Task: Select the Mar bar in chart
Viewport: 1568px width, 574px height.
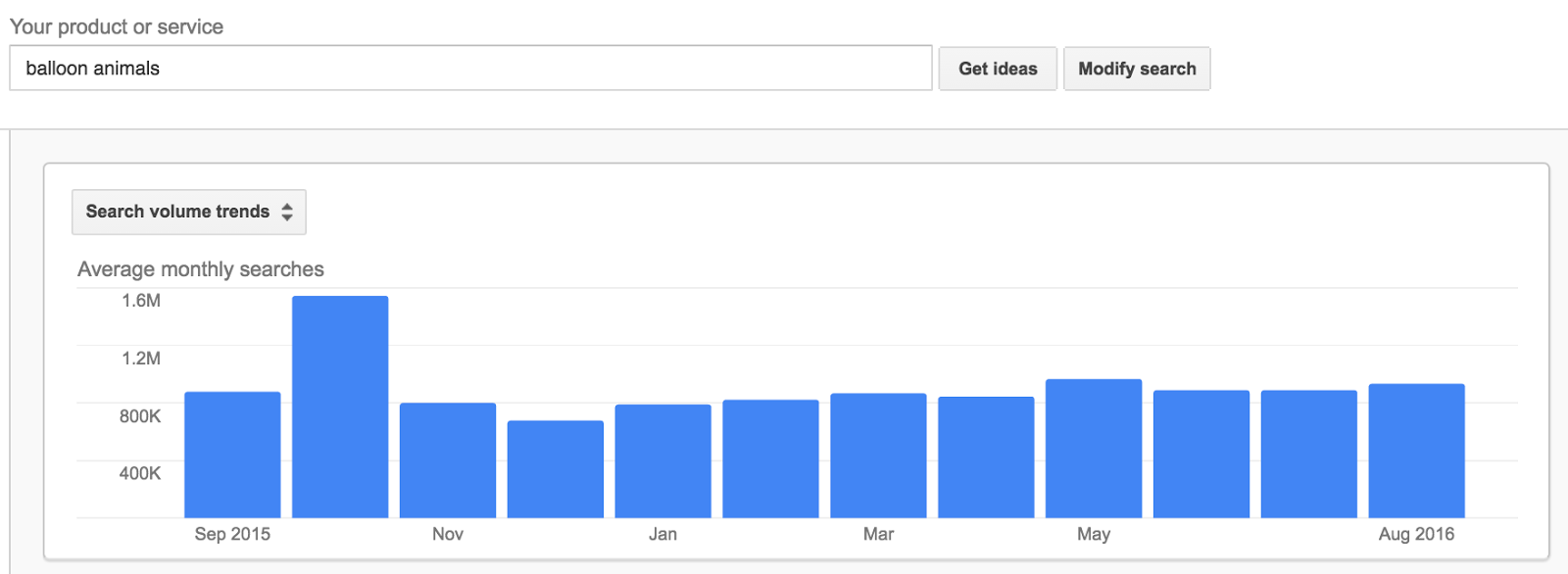Action: click(x=879, y=455)
